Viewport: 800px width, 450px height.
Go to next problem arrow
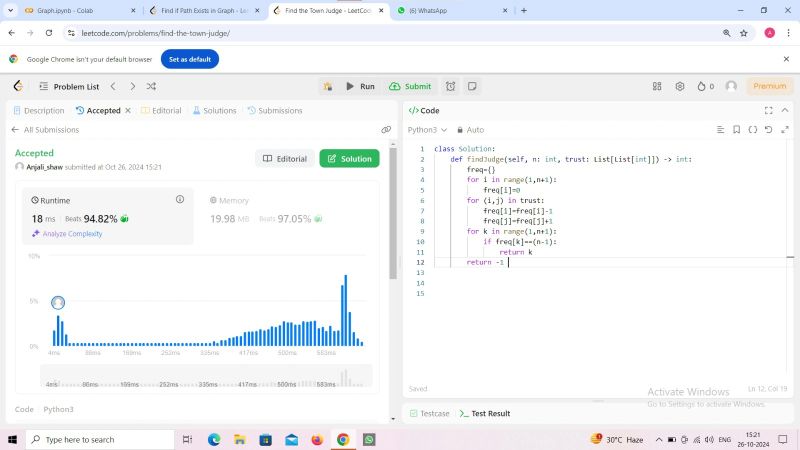pos(133,86)
